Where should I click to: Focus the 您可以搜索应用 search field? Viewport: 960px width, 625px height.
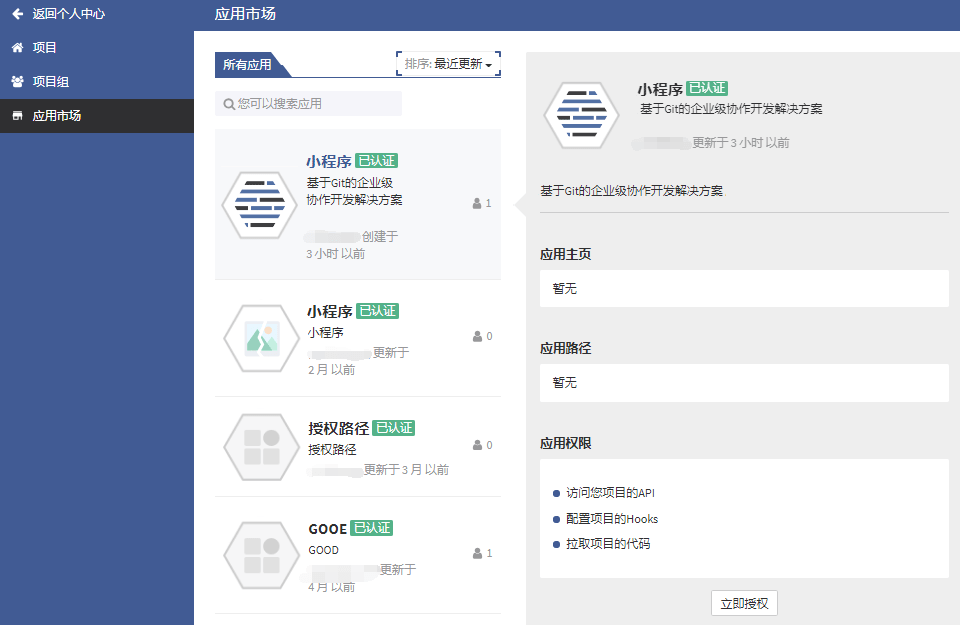315,104
